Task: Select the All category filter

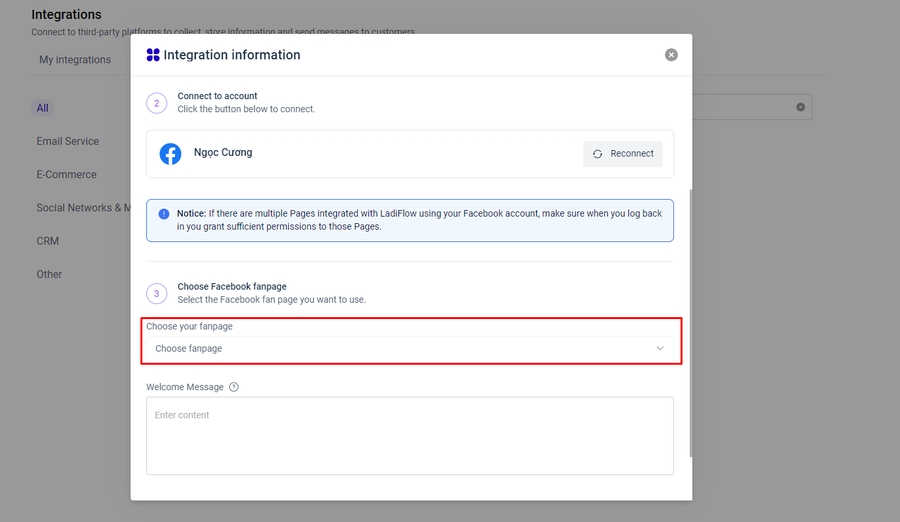Action: pos(42,108)
